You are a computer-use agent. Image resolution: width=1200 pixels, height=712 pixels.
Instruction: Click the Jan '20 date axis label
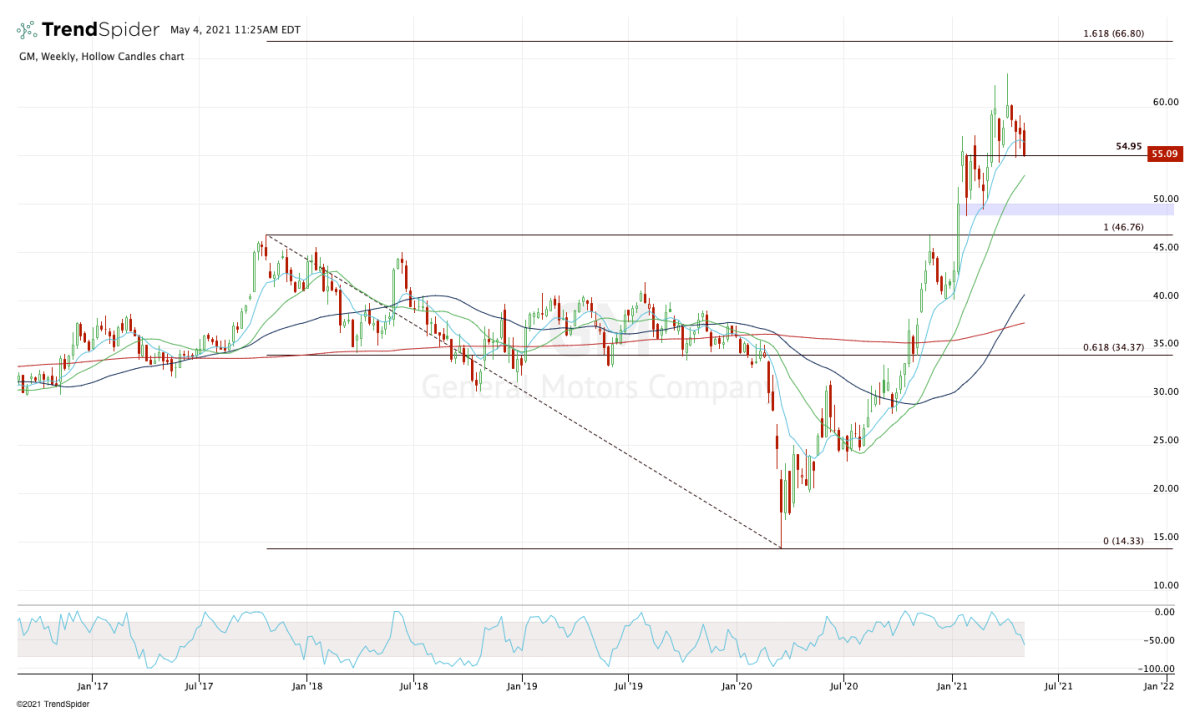737,687
